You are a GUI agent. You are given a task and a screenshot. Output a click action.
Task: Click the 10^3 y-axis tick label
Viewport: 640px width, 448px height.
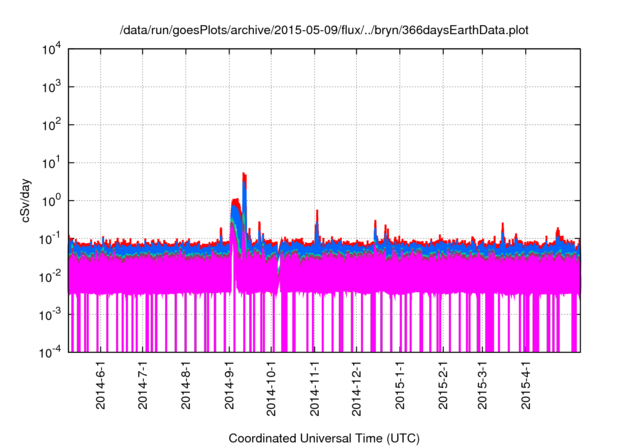(52, 87)
